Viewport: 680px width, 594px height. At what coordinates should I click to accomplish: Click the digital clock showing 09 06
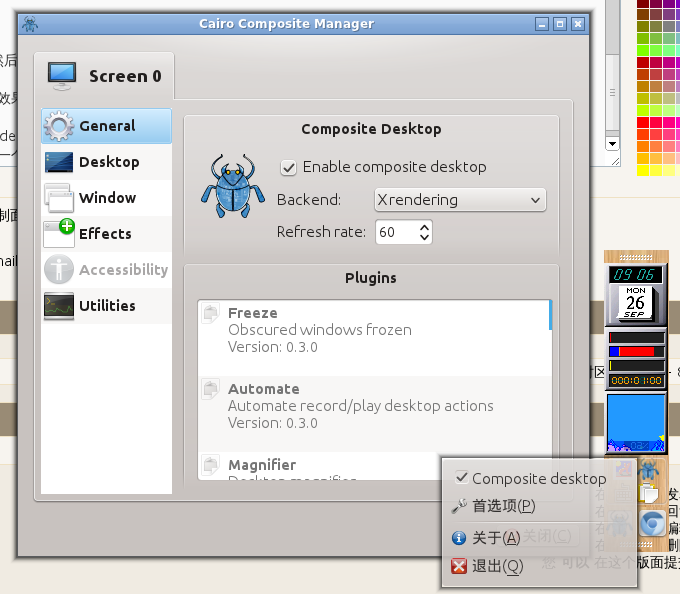635,274
